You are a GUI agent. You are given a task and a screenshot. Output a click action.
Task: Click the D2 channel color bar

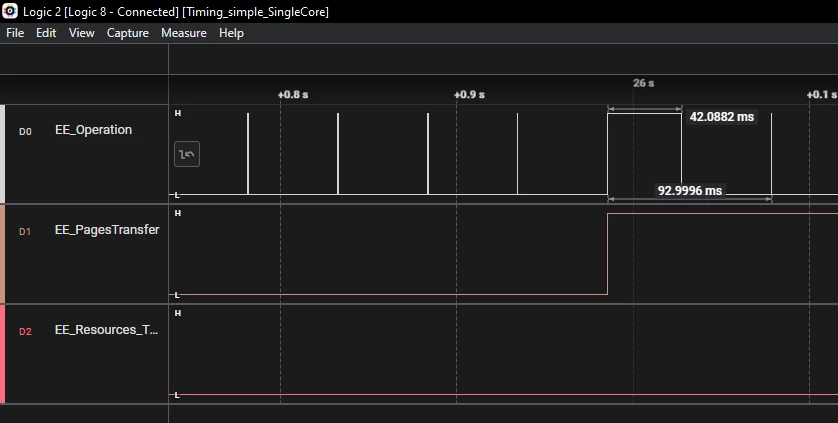click(x=3, y=354)
